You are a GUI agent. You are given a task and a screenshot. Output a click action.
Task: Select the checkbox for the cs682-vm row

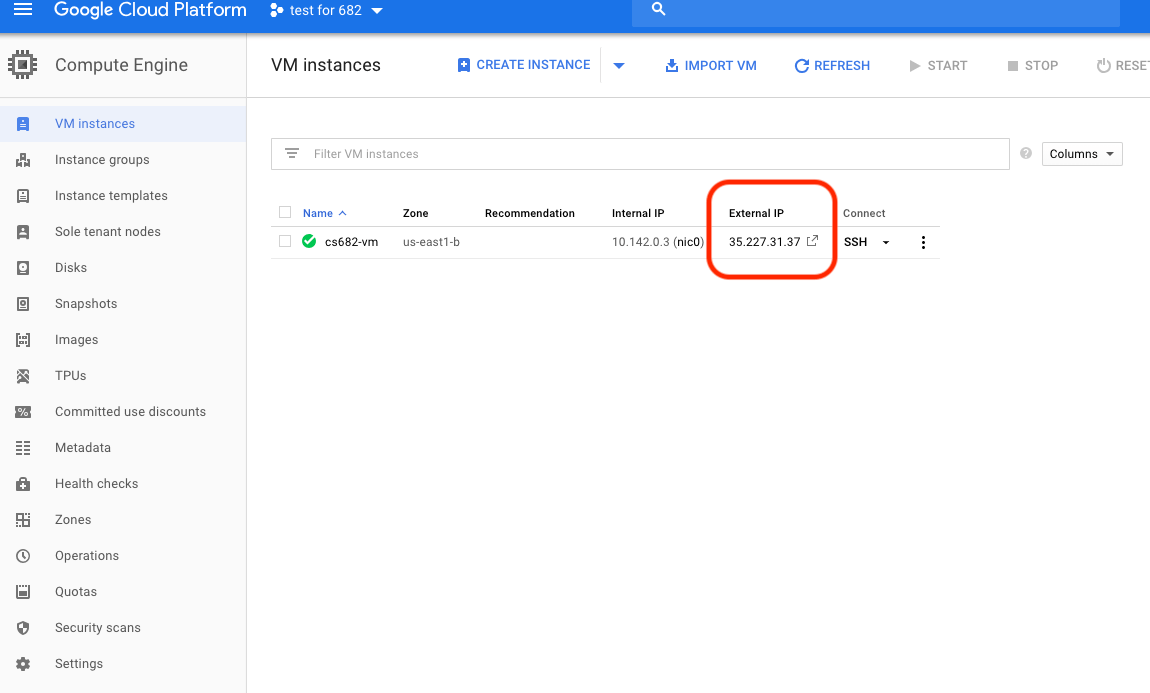point(285,241)
